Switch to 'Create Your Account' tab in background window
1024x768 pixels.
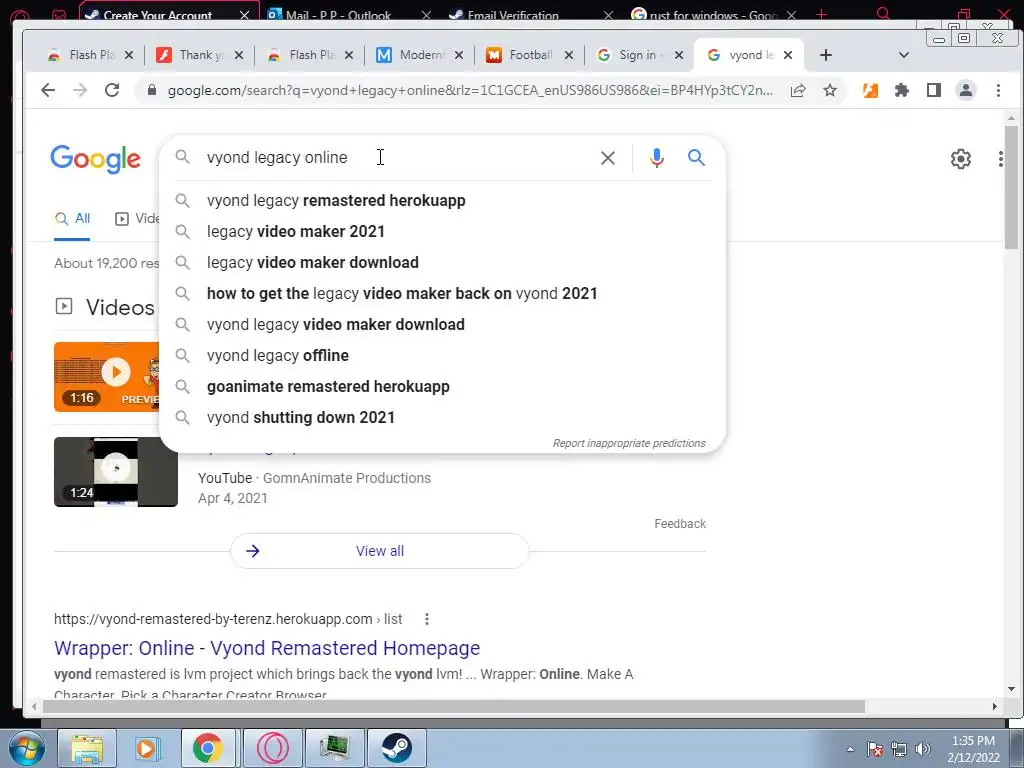pos(168,13)
